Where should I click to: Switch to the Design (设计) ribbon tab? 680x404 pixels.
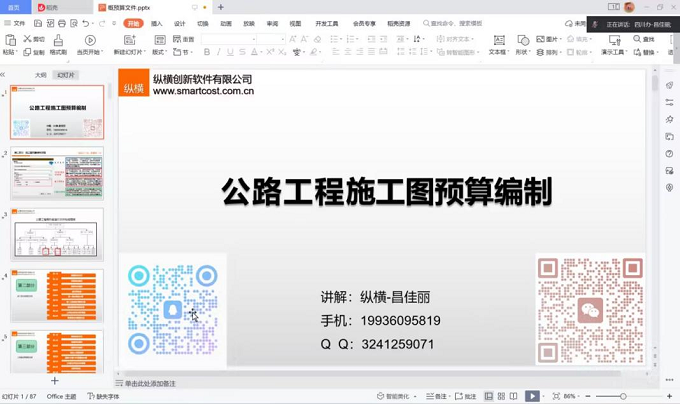[x=180, y=23]
